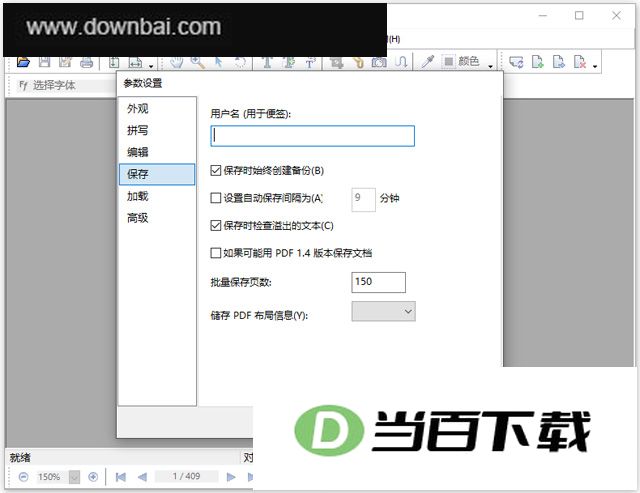Go to first page arrow
Viewport: 640px width, 493px height.
click(x=121, y=477)
